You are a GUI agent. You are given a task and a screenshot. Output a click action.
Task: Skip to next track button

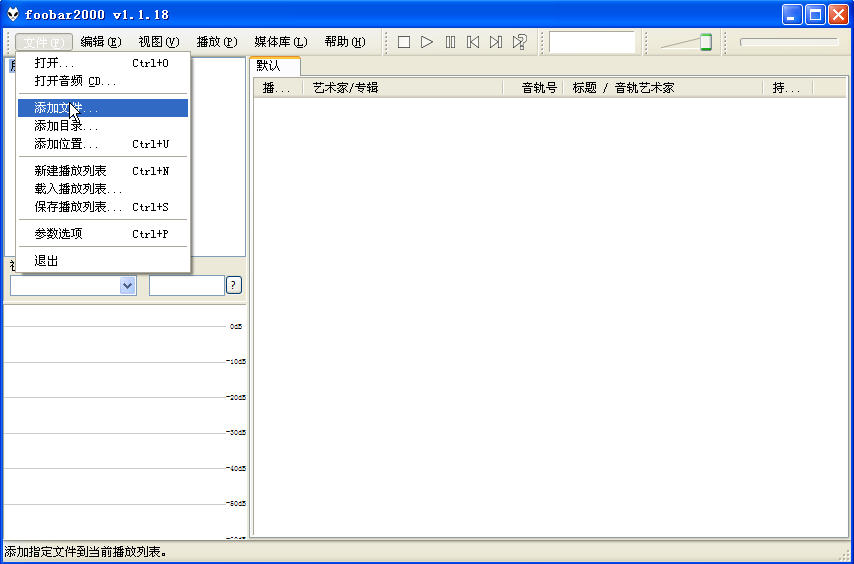point(496,42)
